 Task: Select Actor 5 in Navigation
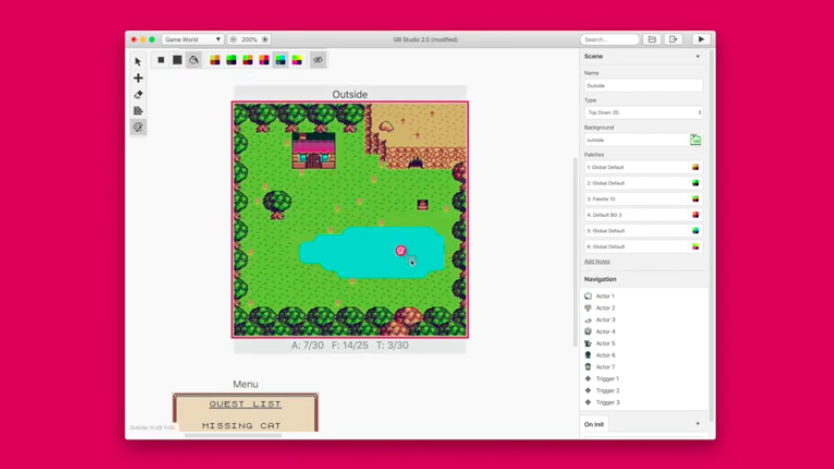(644, 344)
